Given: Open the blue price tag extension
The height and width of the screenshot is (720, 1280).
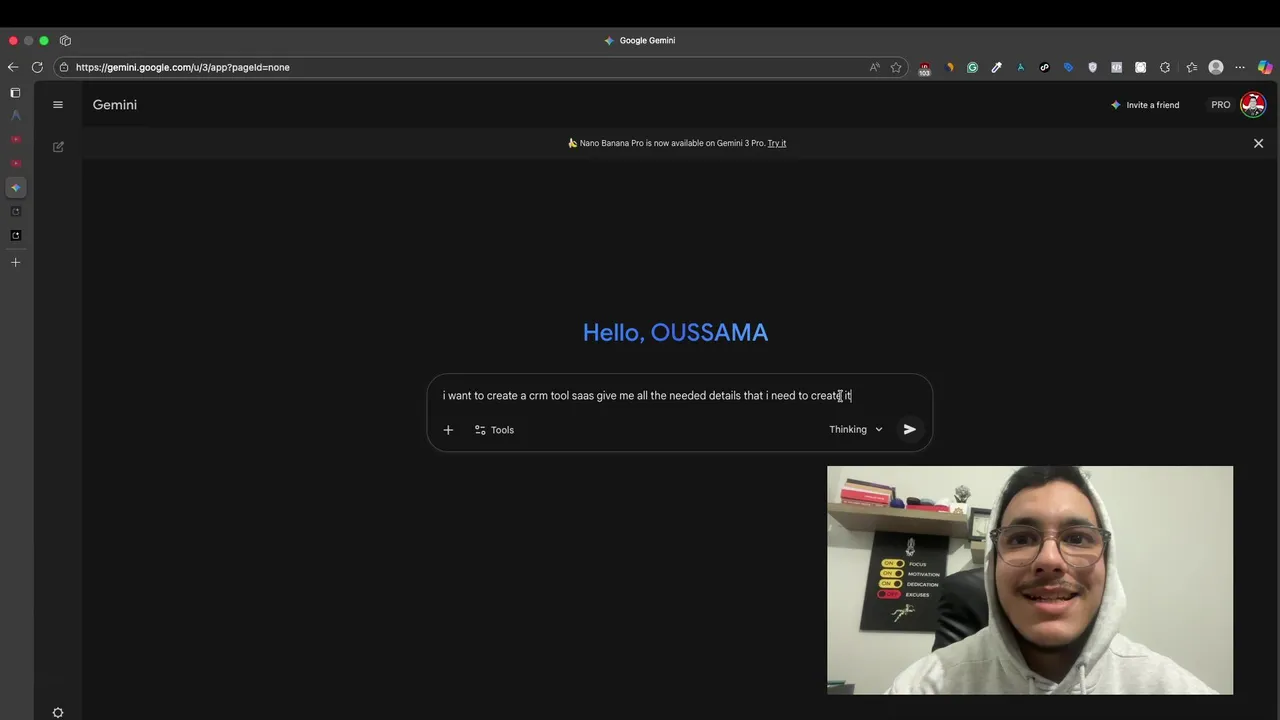Looking at the screenshot, I should click(x=1068, y=67).
